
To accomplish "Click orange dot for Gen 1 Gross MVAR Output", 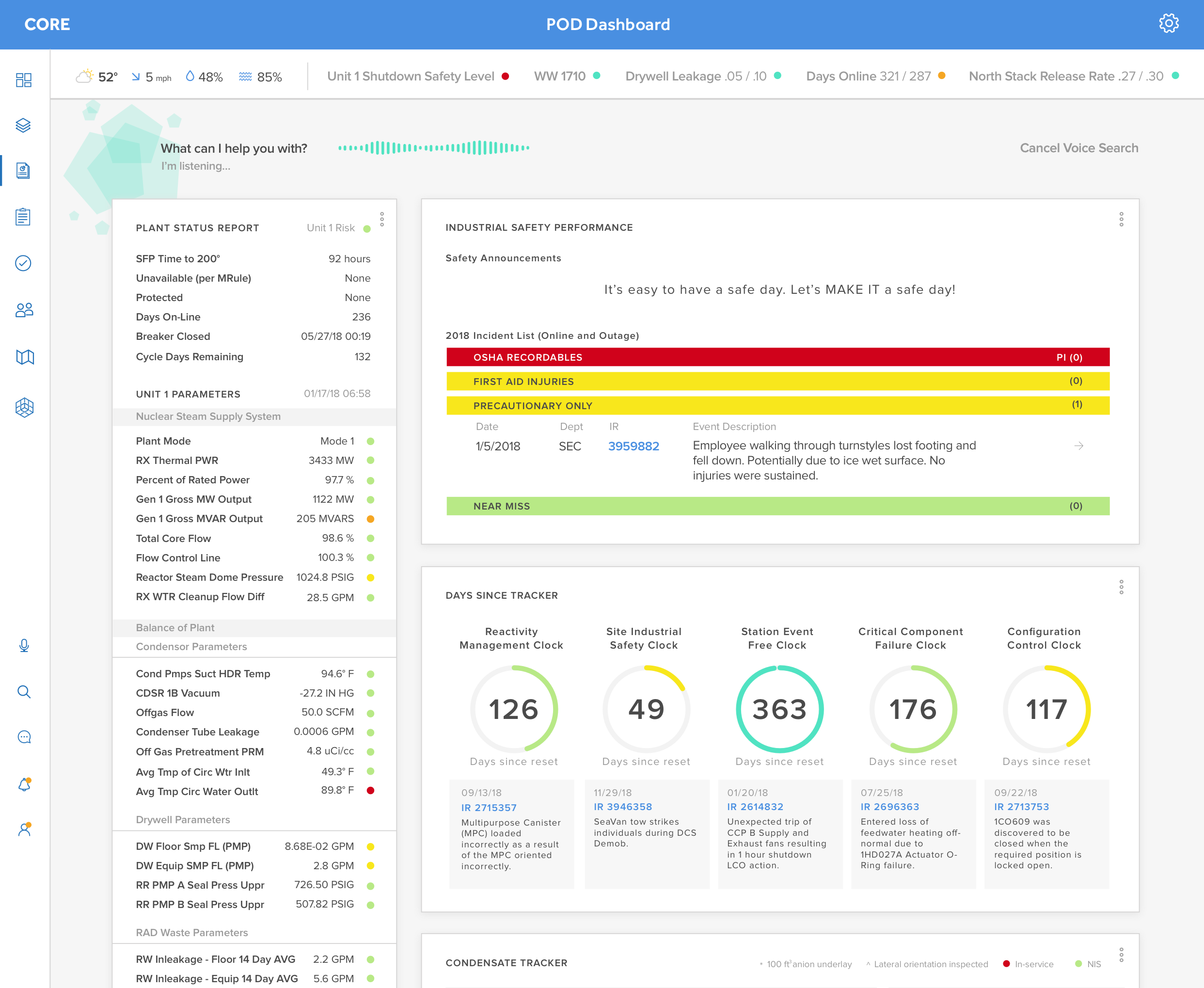I will 370,518.
